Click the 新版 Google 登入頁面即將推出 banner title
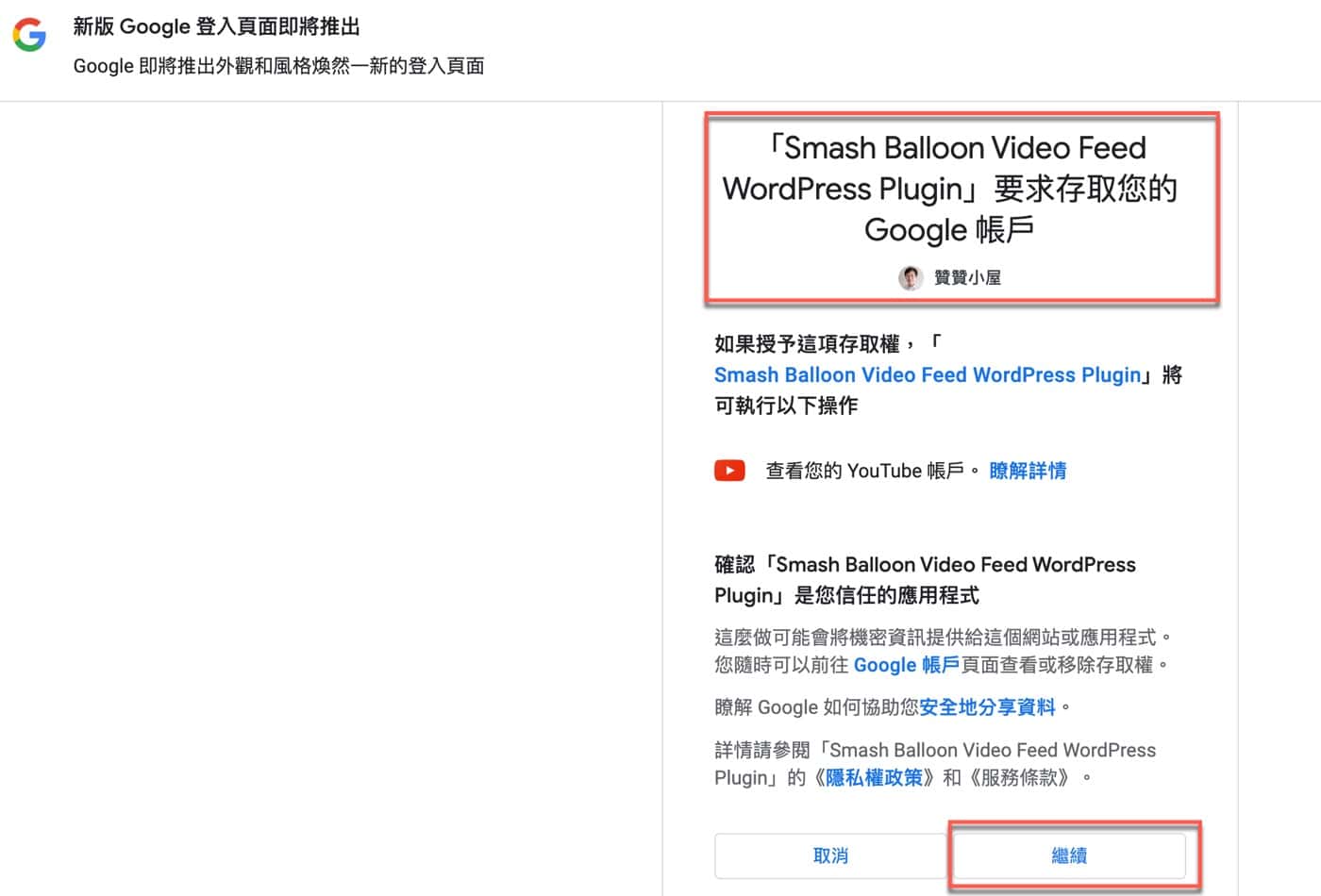The height and width of the screenshot is (896, 1321). click(217, 26)
